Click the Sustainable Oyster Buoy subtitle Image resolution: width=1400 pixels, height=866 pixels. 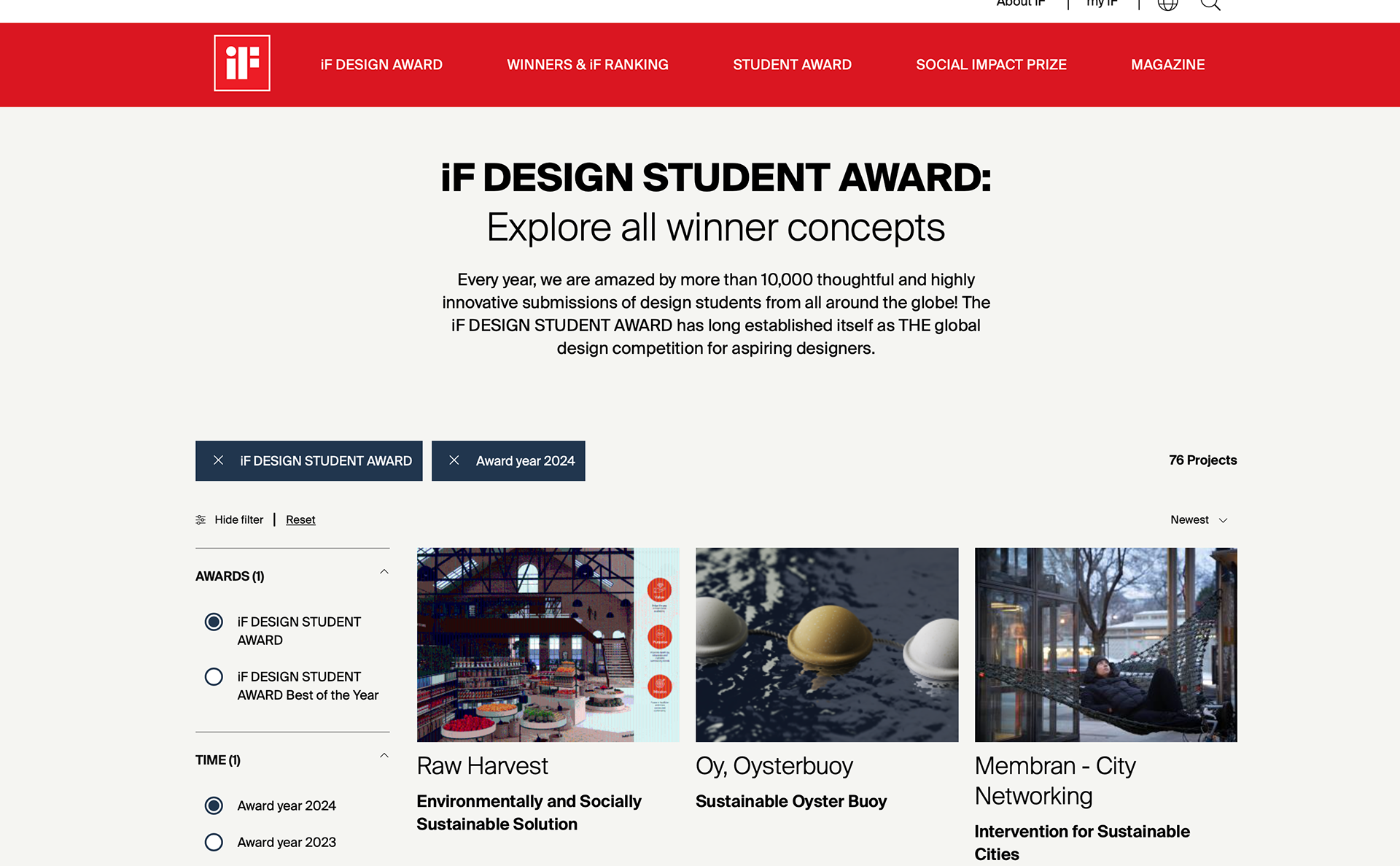[791, 802]
